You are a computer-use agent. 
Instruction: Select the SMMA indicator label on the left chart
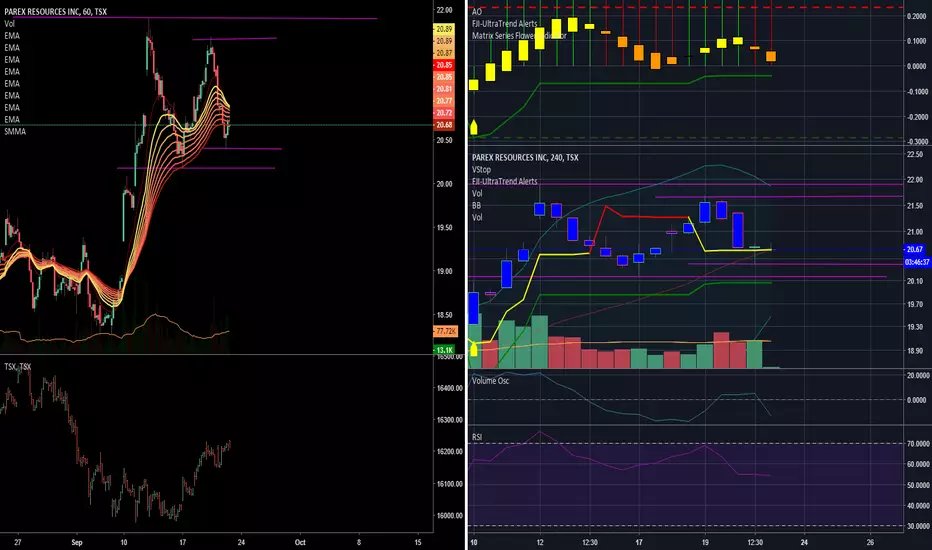15,131
